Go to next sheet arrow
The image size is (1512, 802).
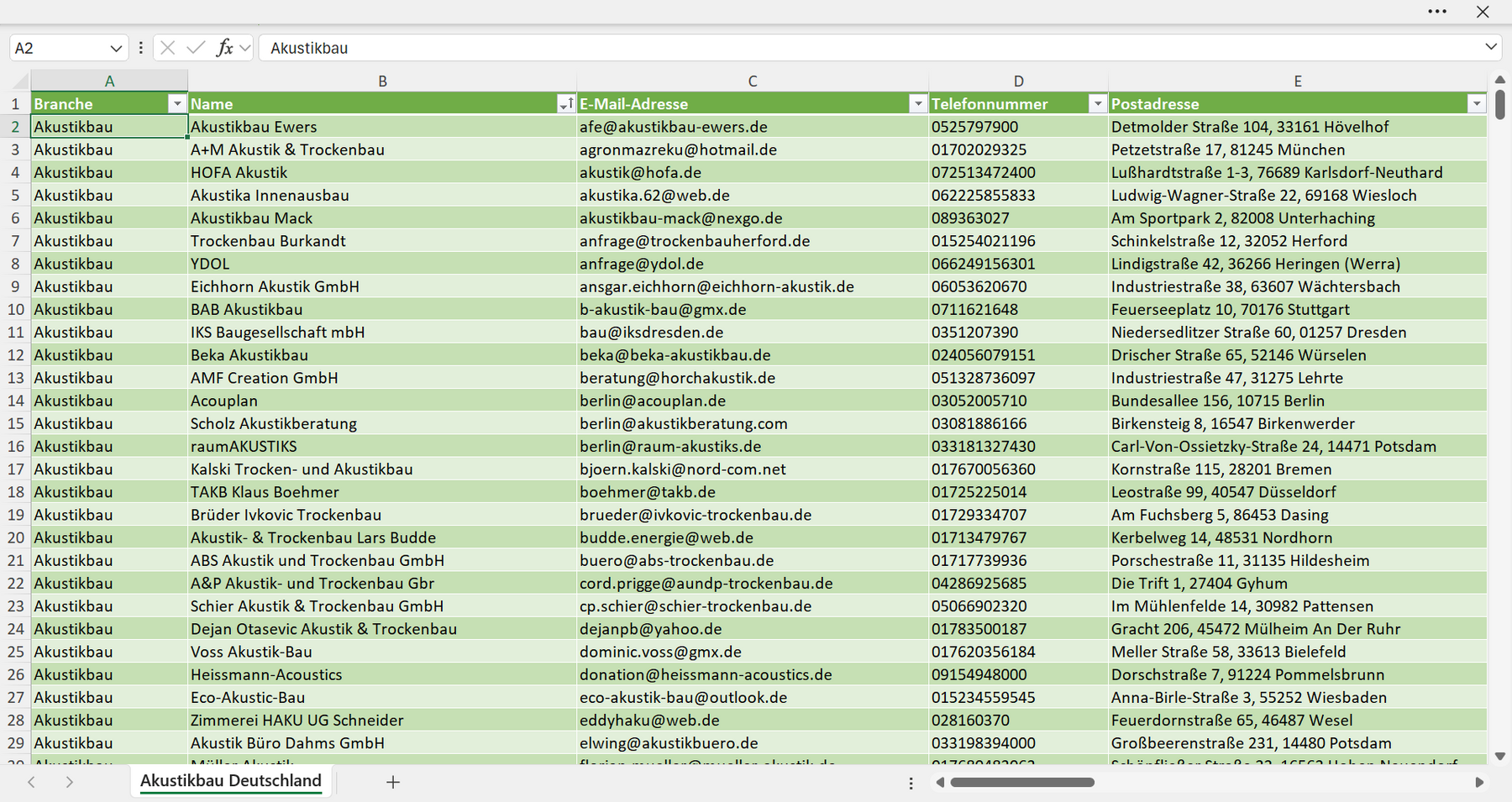point(70,782)
